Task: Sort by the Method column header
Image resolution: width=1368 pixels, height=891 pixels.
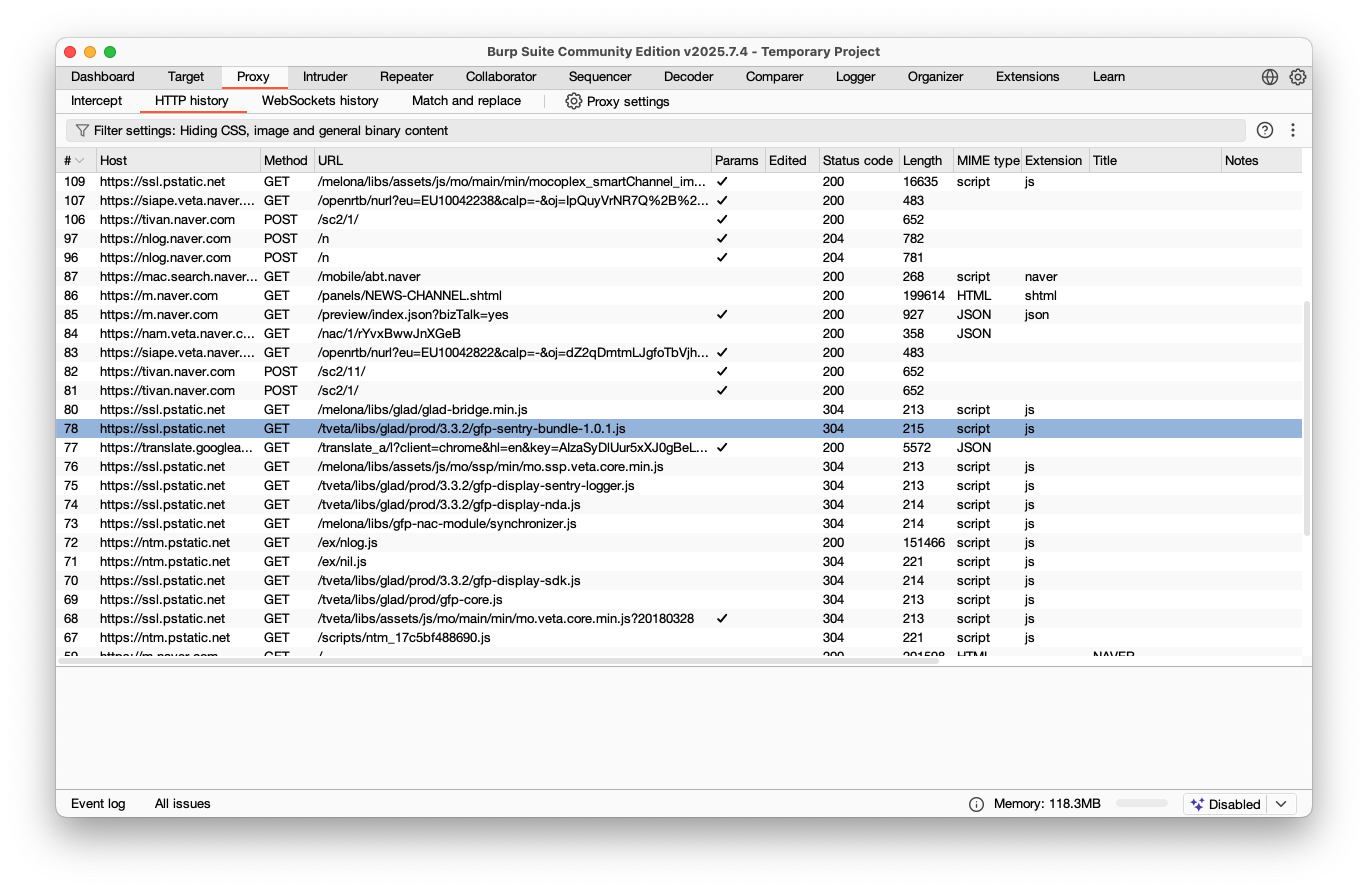Action: pyautogui.click(x=287, y=161)
